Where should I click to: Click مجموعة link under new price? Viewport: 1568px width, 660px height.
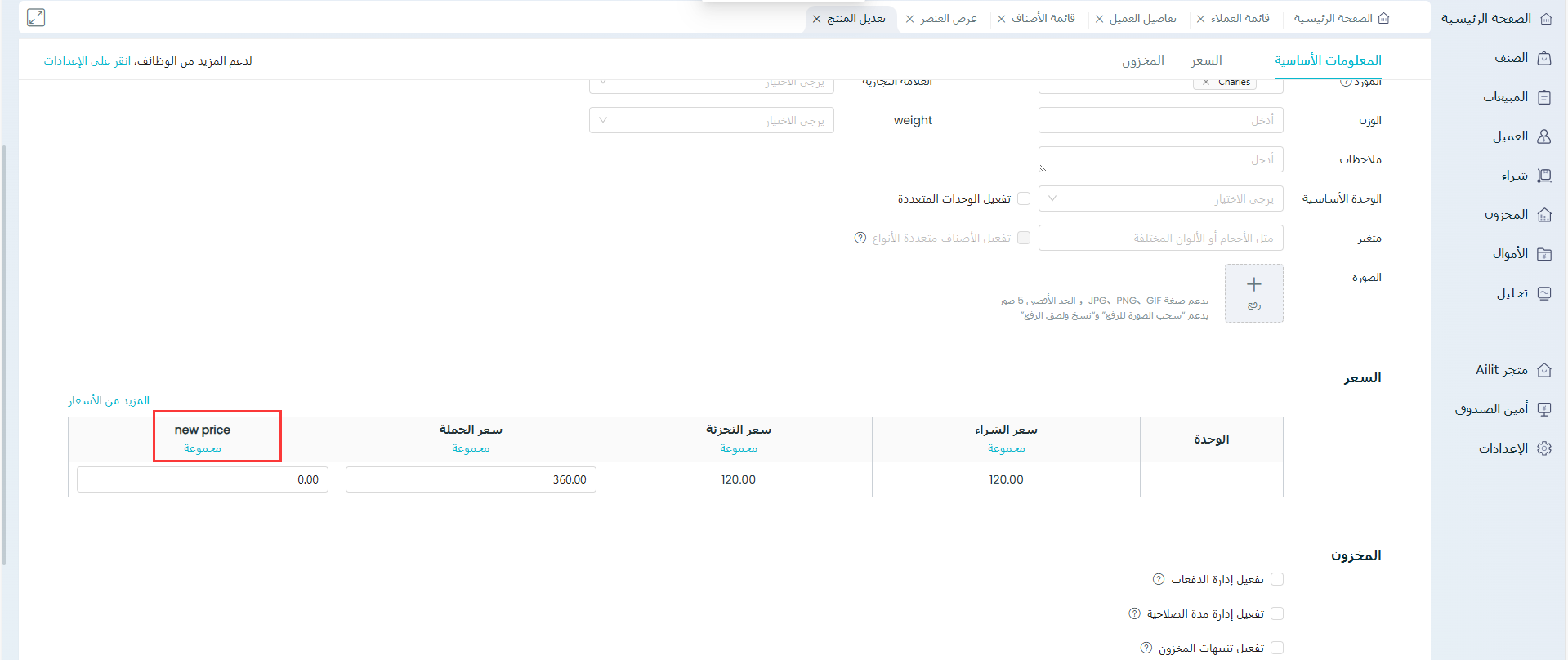tap(203, 448)
